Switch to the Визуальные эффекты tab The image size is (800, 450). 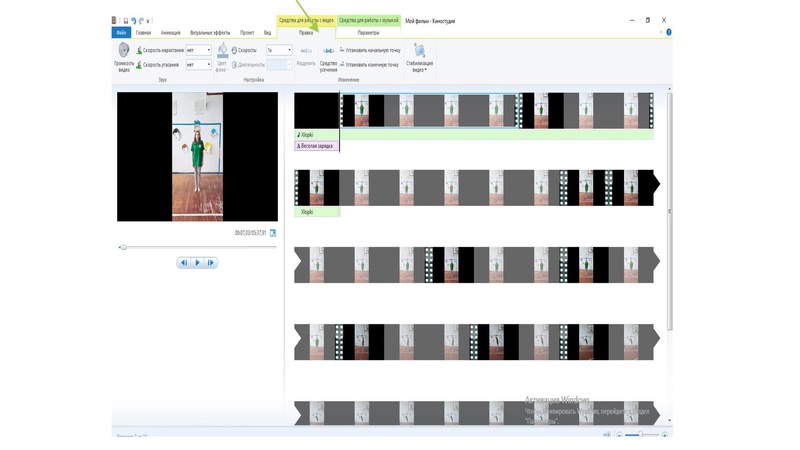click(209, 33)
